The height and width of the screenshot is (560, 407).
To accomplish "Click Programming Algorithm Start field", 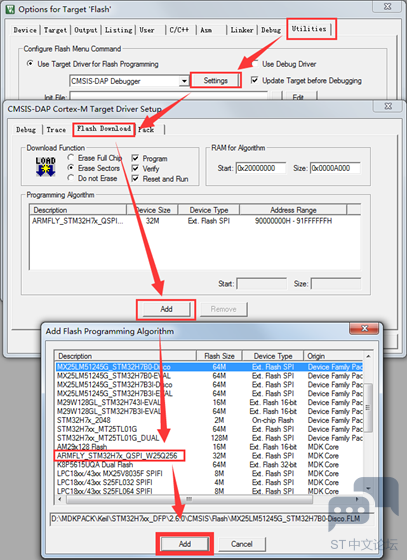I will click(262, 284).
